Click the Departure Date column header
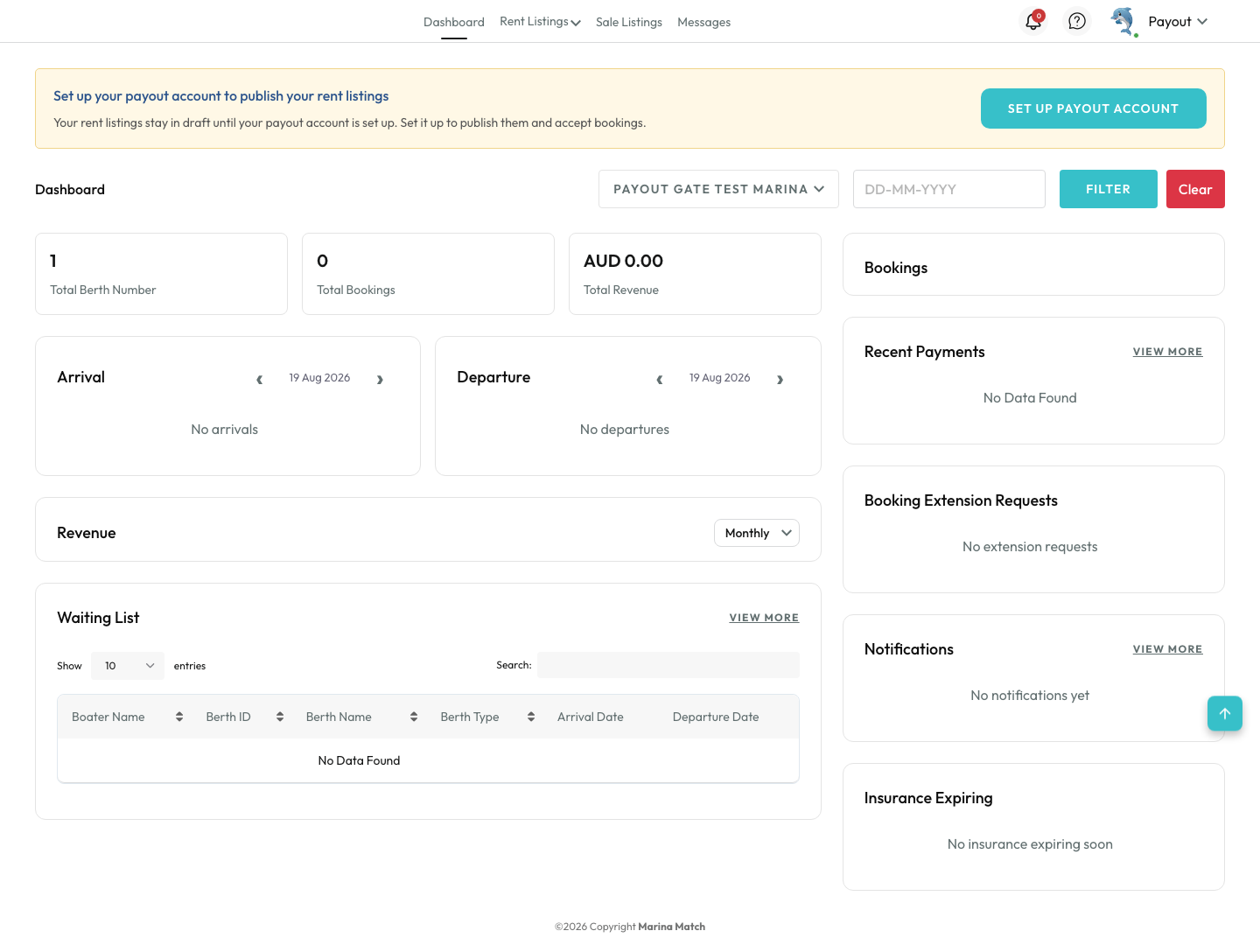1260x952 pixels. pyautogui.click(x=716, y=717)
